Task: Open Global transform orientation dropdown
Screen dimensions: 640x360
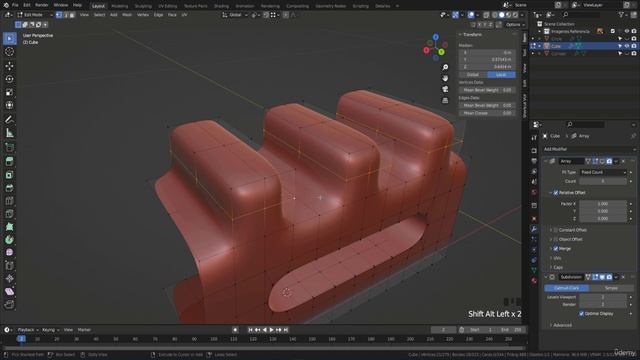Action: [235, 15]
